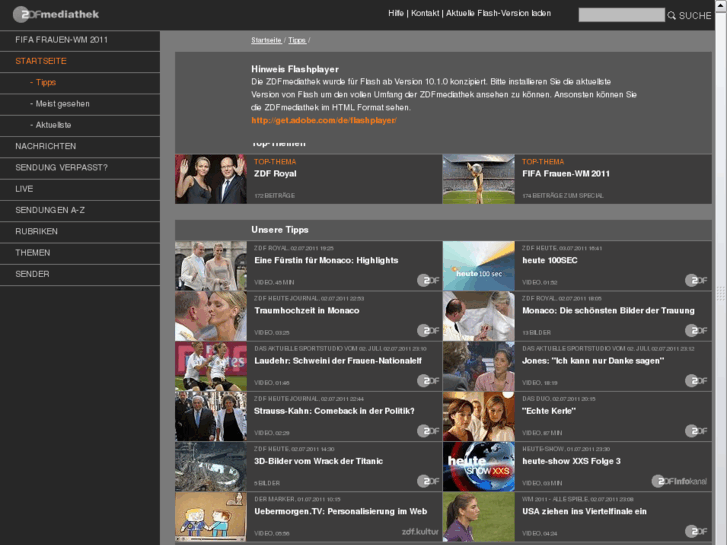Open the ZDF Royal top theme title

[x=275, y=174]
